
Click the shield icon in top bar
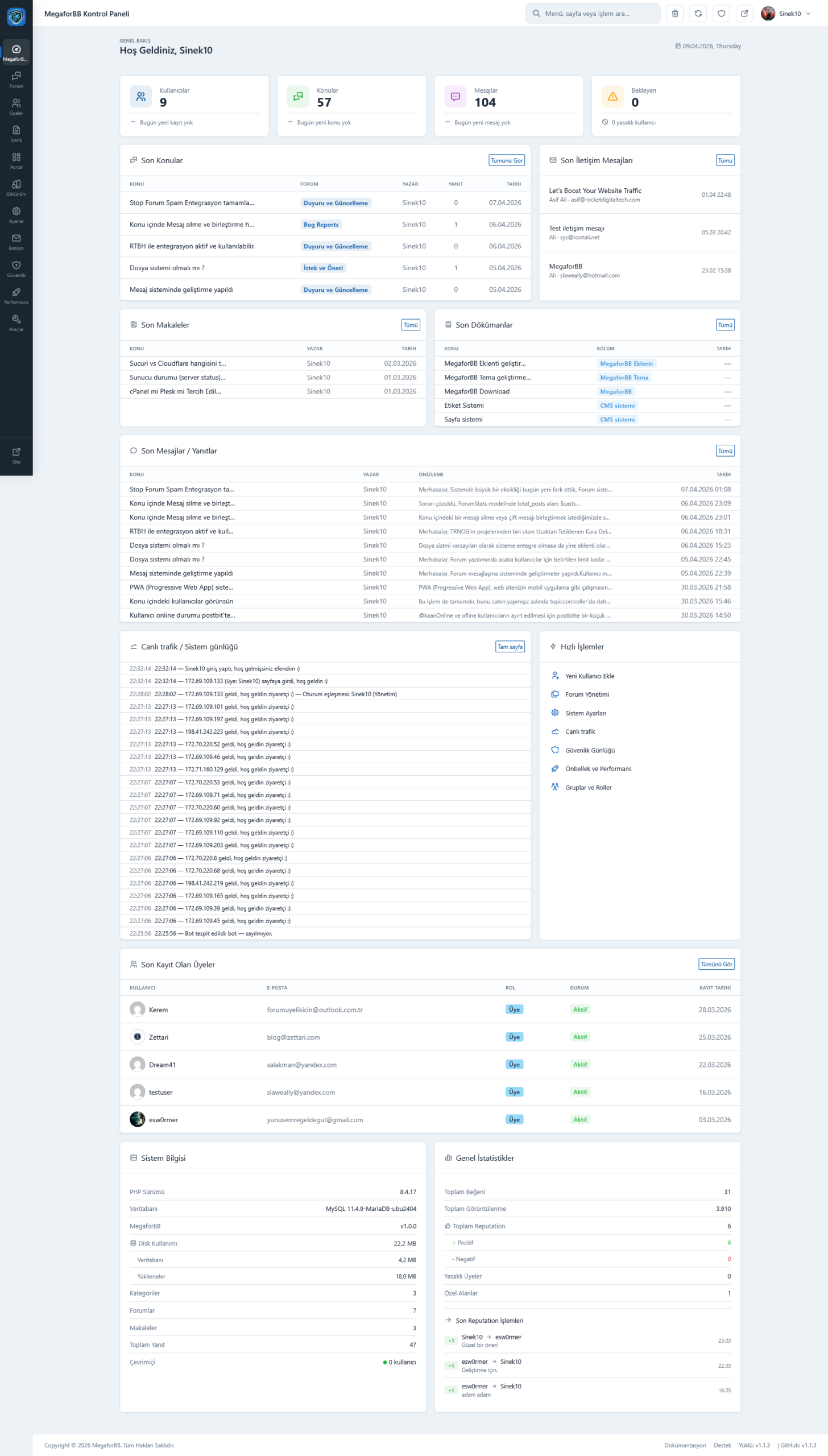click(721, 14)
